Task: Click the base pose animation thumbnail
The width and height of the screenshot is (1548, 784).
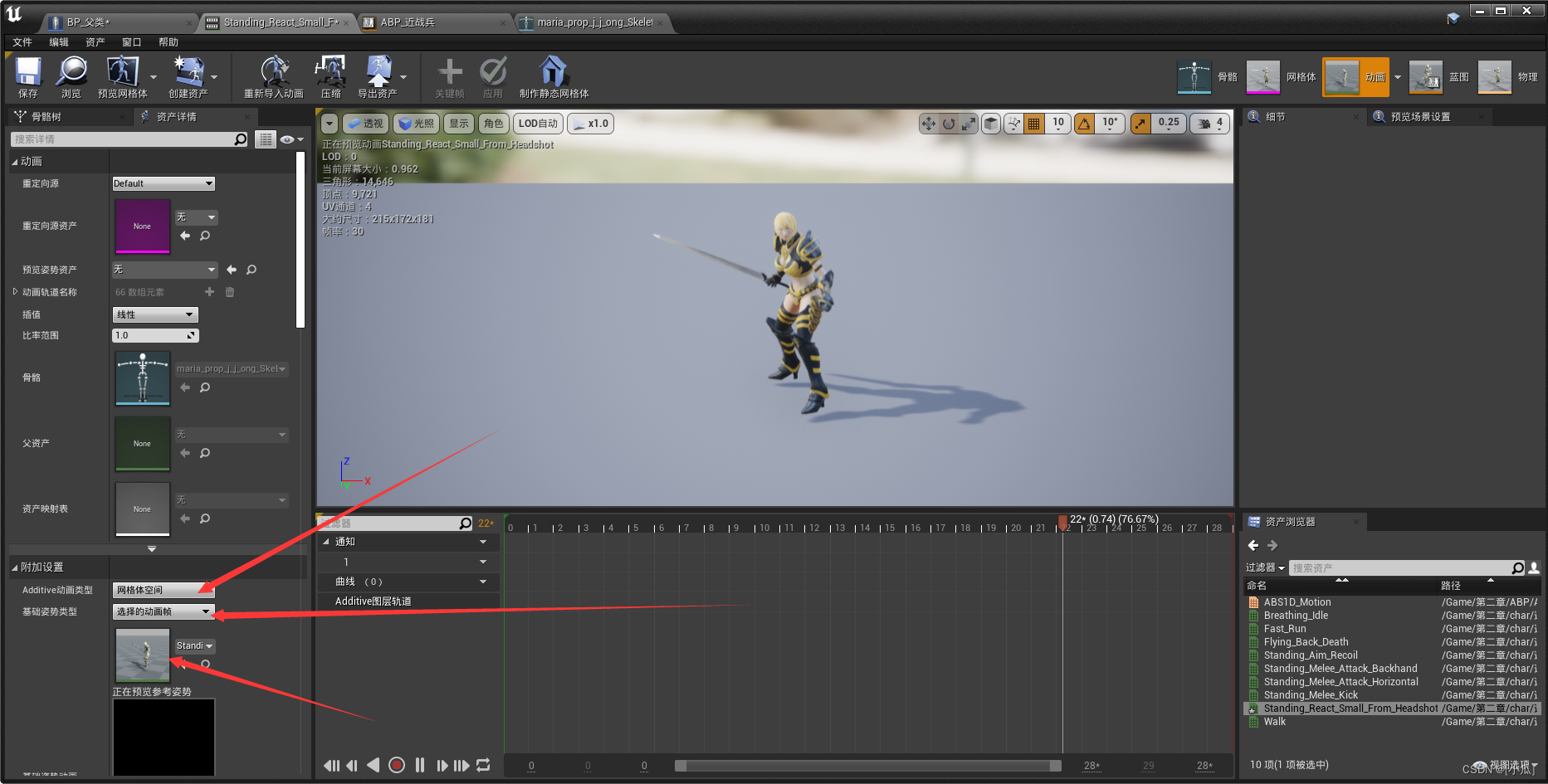Action: click(x=142, y=655)
